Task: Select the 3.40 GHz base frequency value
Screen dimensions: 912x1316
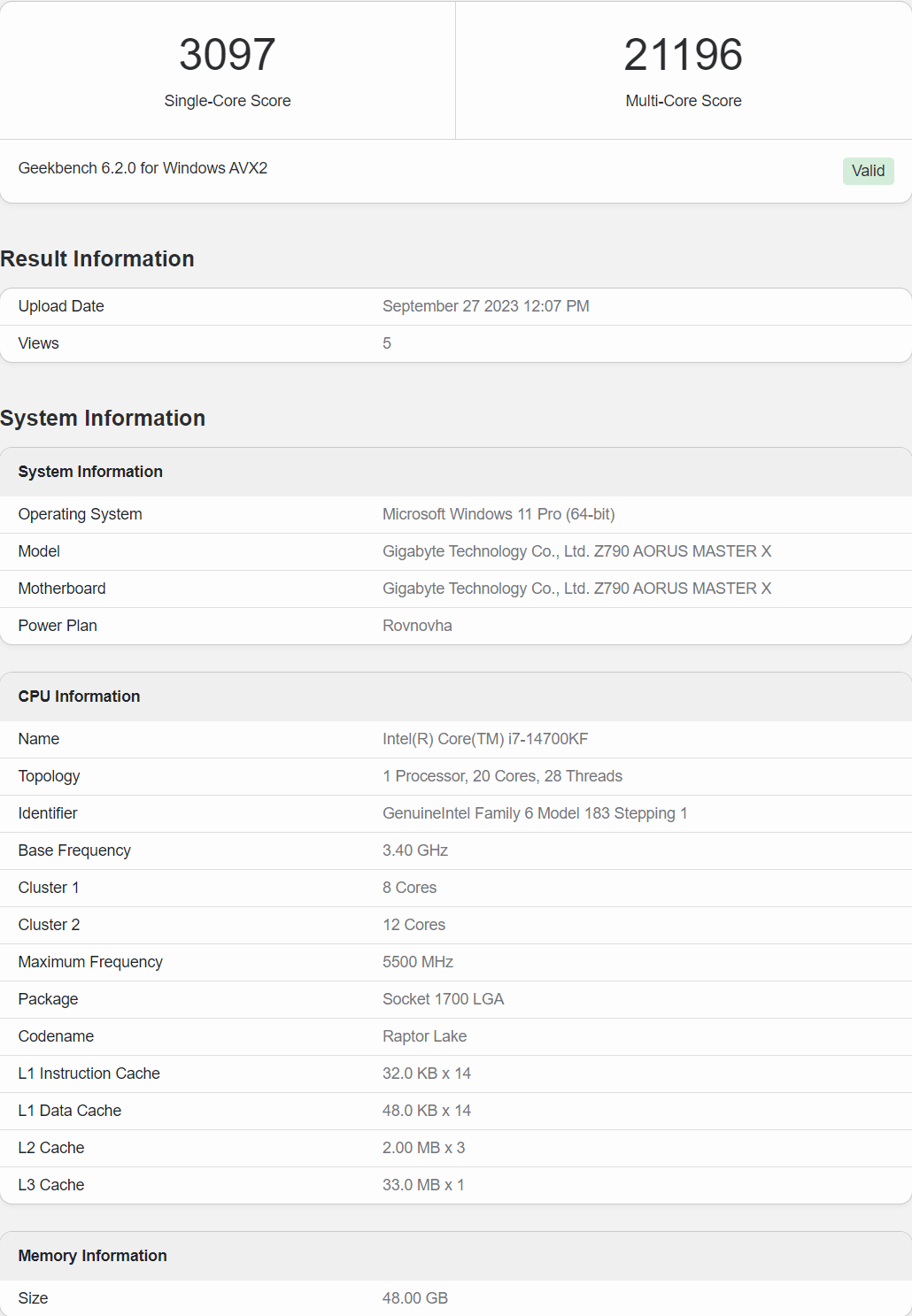Action: click(415, 850)
